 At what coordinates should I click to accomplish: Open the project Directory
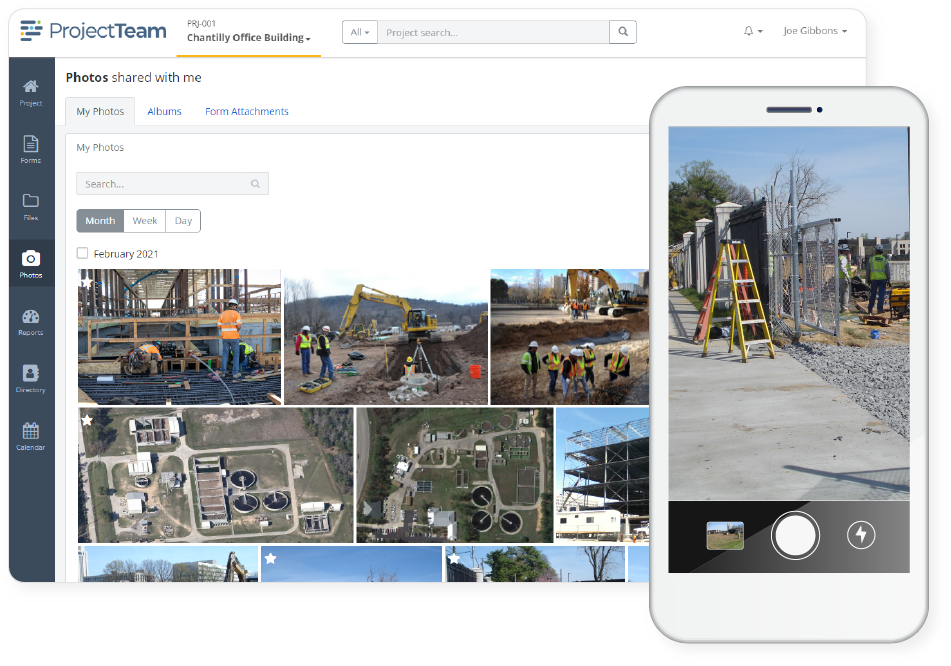pyautogui.click(x=31, y=375)
